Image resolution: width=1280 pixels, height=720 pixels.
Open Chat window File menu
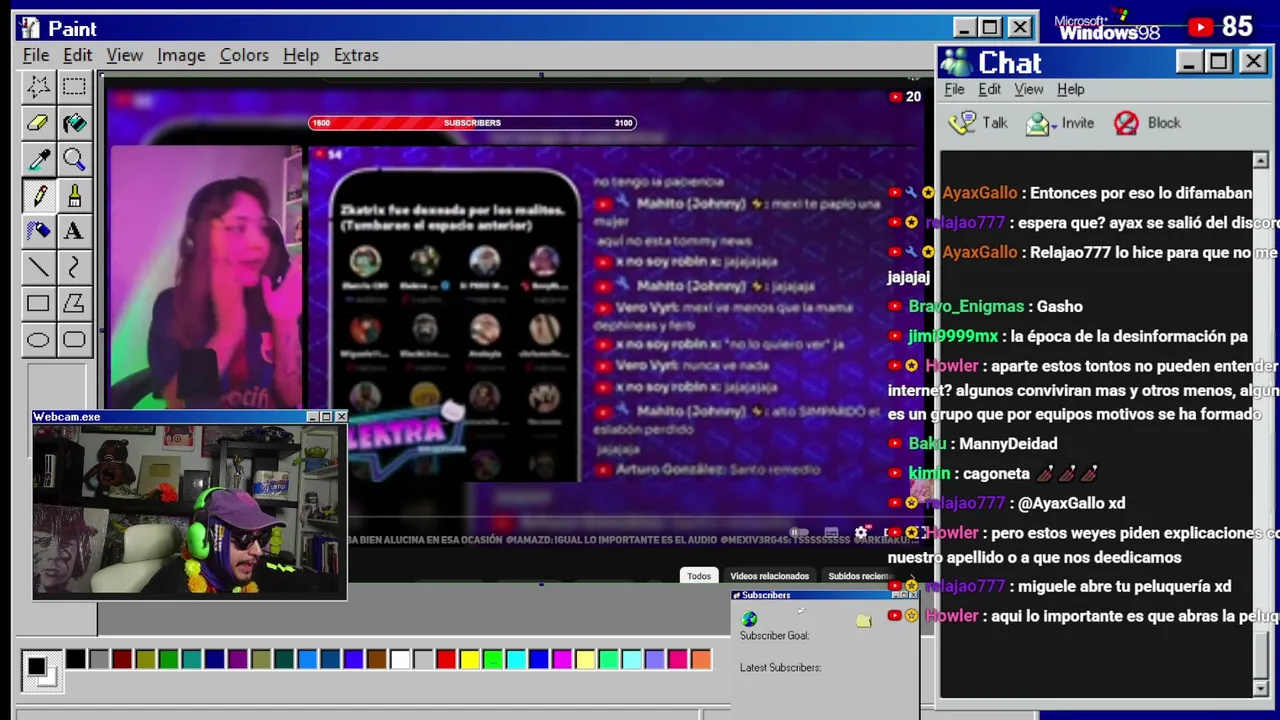click(x=954, y=89)
